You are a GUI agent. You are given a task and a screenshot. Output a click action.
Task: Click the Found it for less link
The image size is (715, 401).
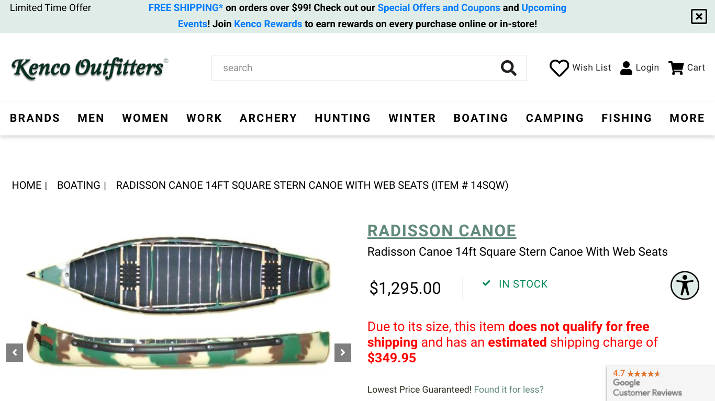pos(509,389)
